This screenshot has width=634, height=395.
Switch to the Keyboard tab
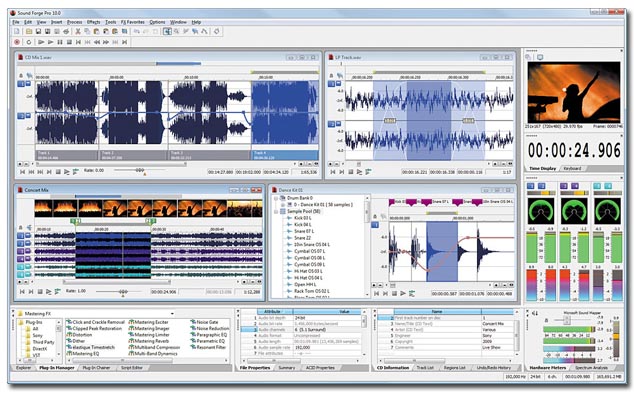point(573,168)
